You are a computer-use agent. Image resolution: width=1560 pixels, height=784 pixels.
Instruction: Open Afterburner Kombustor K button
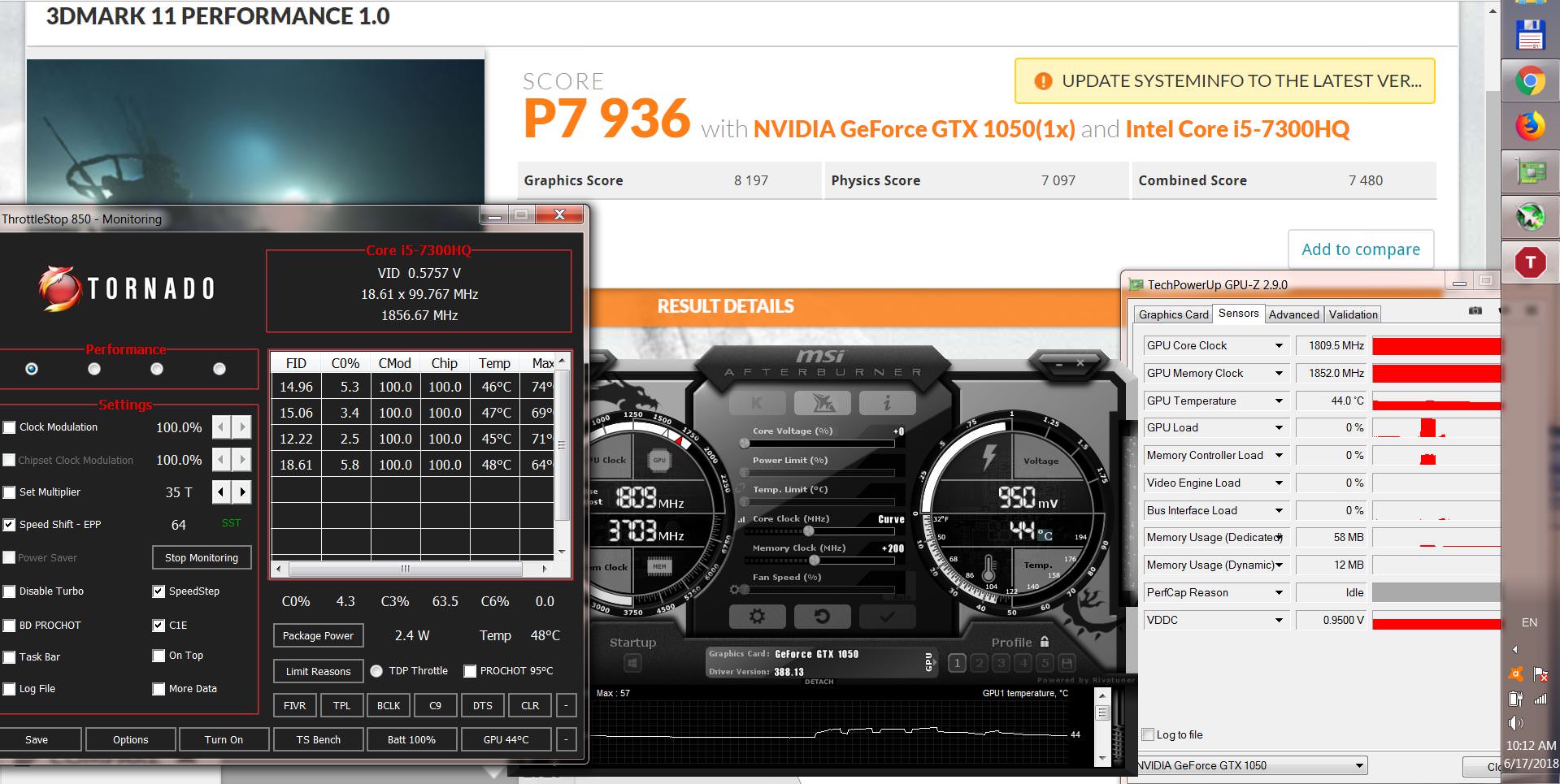click(758, 402)
